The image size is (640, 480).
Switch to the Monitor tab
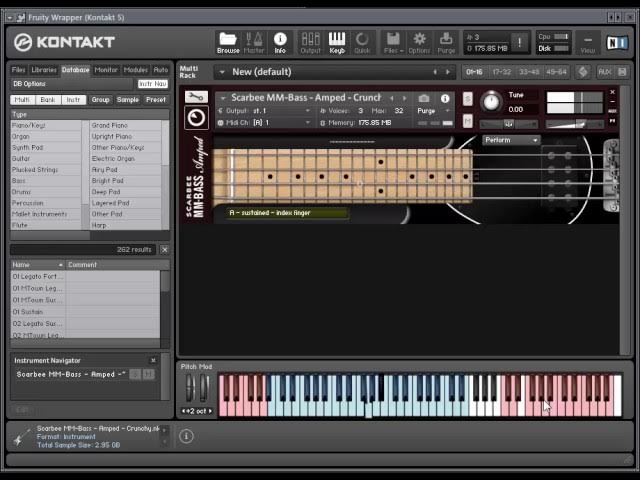pyautogui.click(x=105, y=70)
